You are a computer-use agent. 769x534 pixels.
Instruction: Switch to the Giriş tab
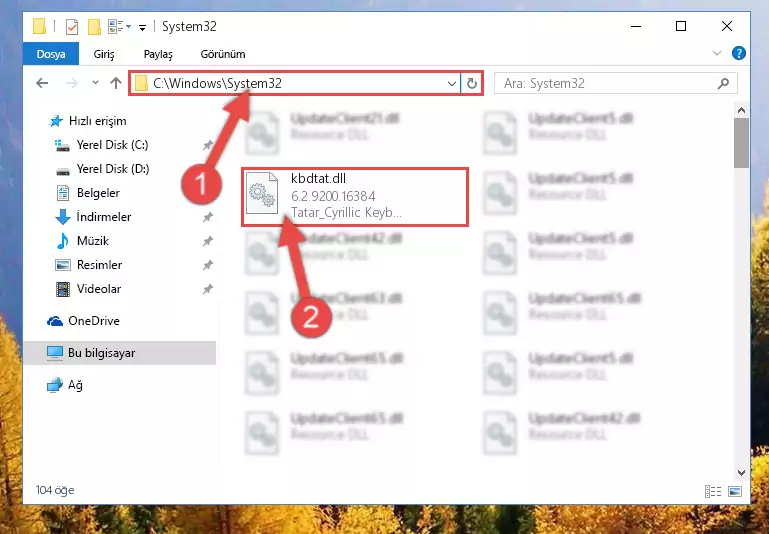click(104, 54)
